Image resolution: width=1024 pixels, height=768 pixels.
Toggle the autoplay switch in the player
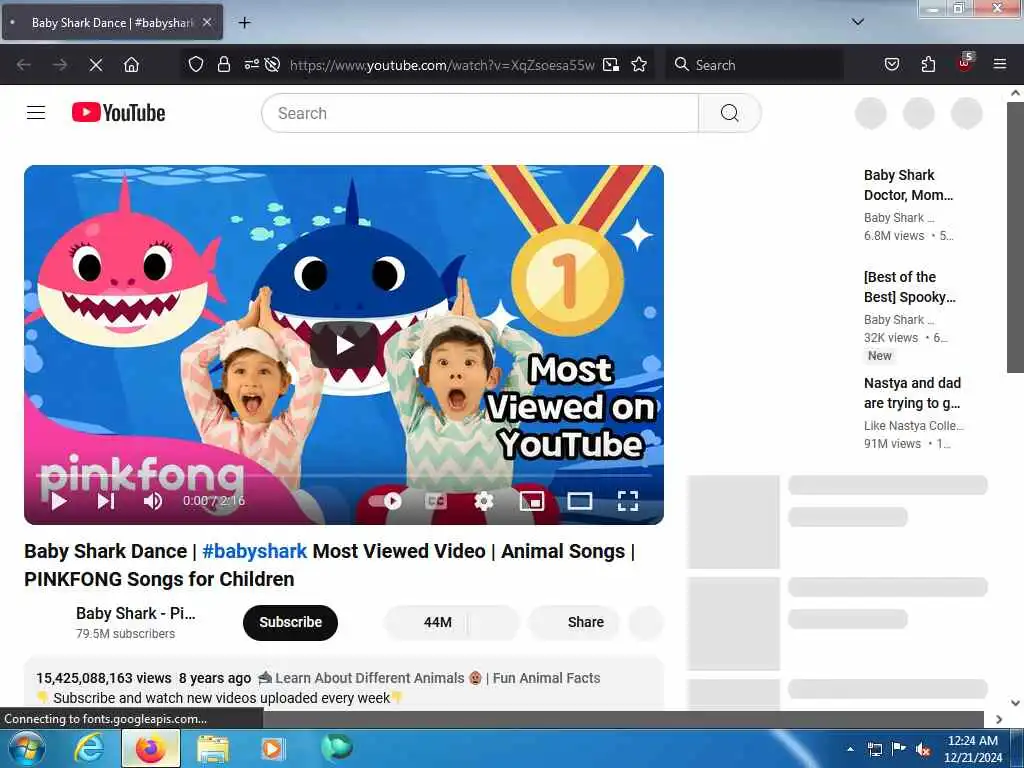point(386,501)
